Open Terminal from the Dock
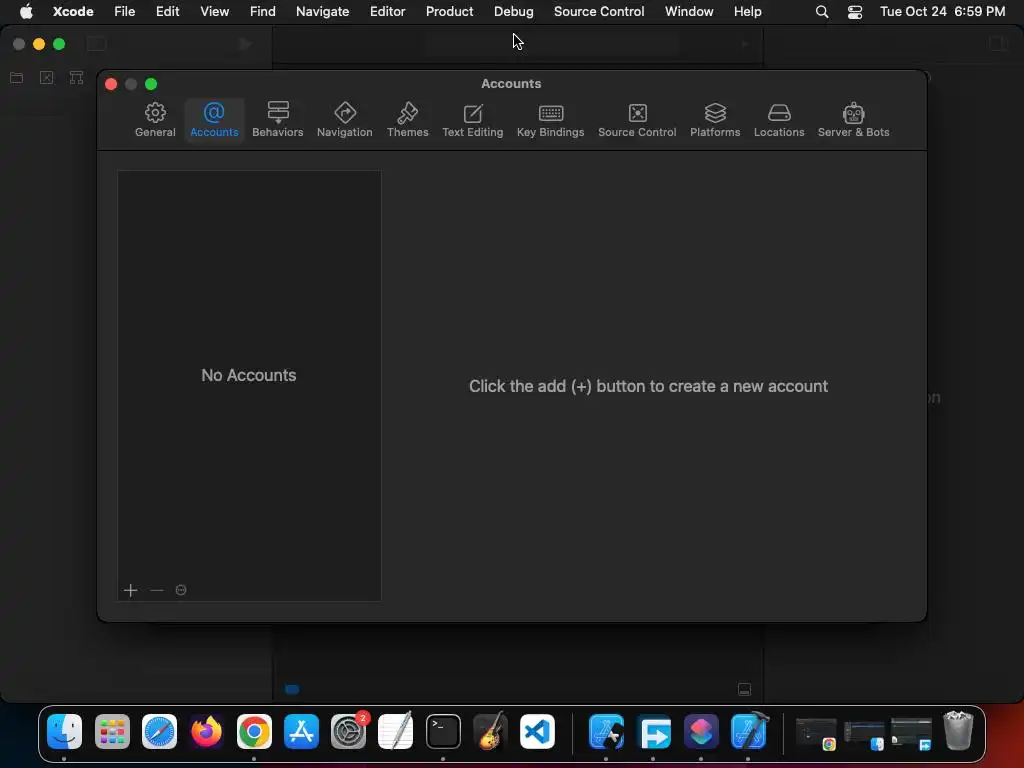This screenshot has height=768, width=1024. (443, 731)
